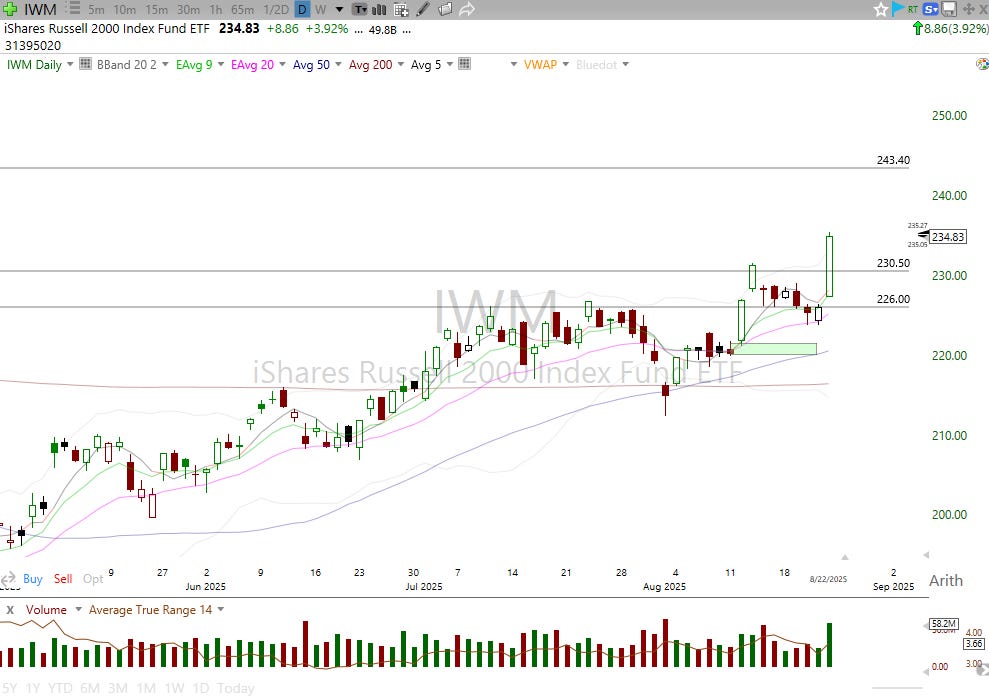
Task: Click the IWM ticker symbol field
Action: pyautogui.click(x=40, y=9)
